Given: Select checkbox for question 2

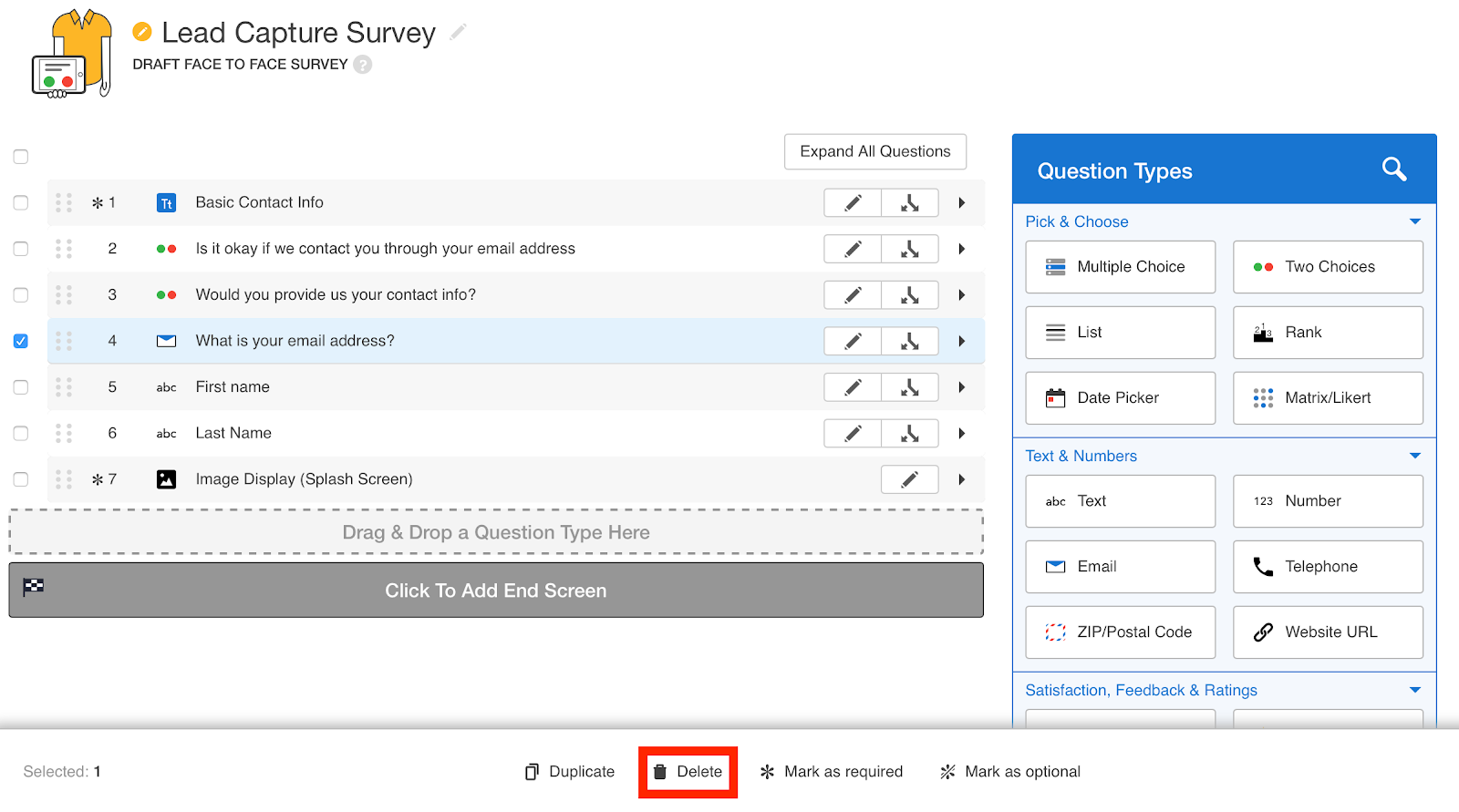Looking at the screenshot, I should pyautogui.click(x=21, y=249).
